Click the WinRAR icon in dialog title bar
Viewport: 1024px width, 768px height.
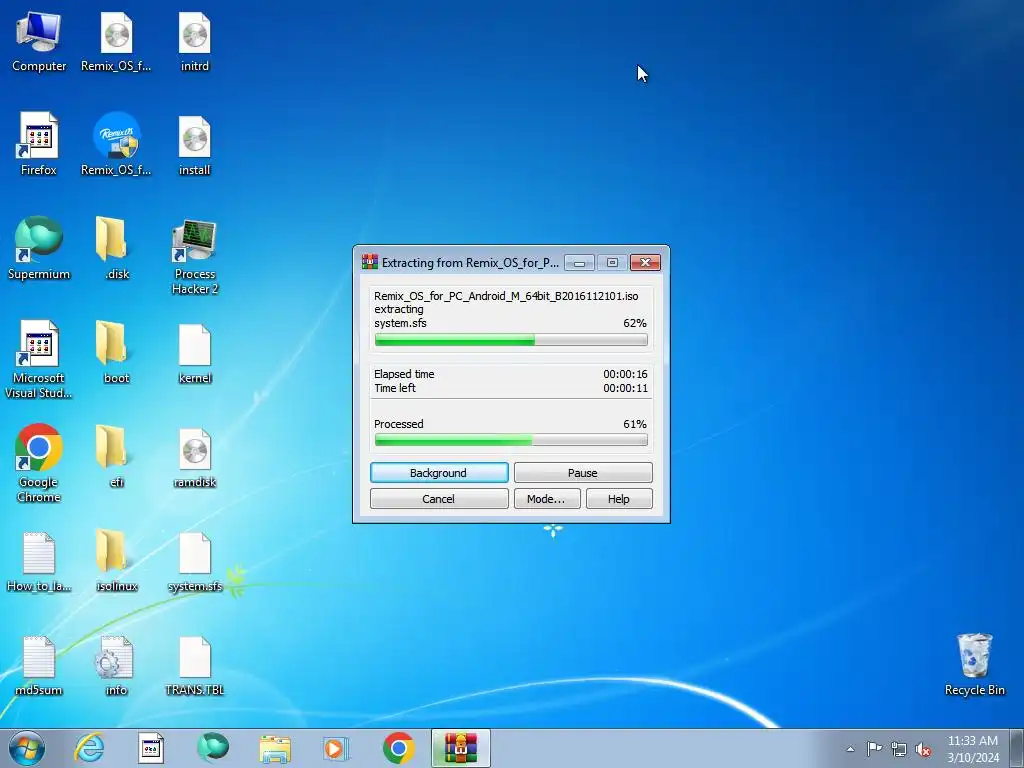click(370, 262)
